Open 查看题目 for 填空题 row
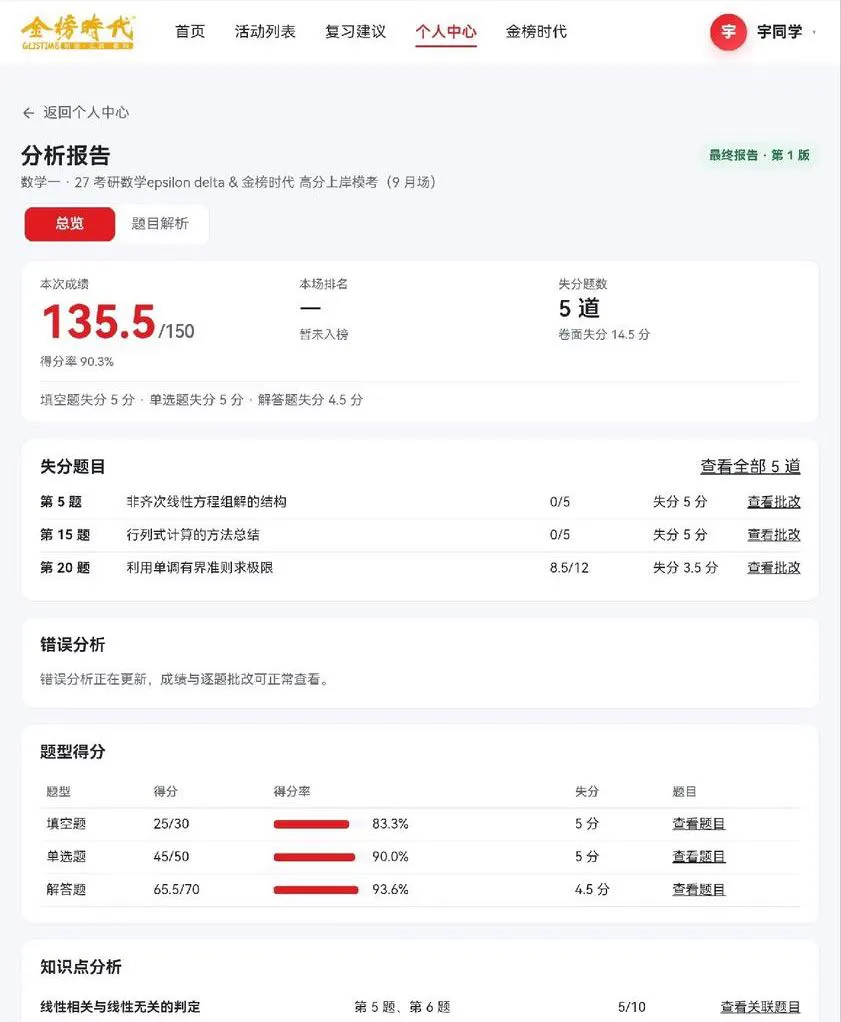The image size is (841, 1022). pyautogui.click(x=699, y=823)
